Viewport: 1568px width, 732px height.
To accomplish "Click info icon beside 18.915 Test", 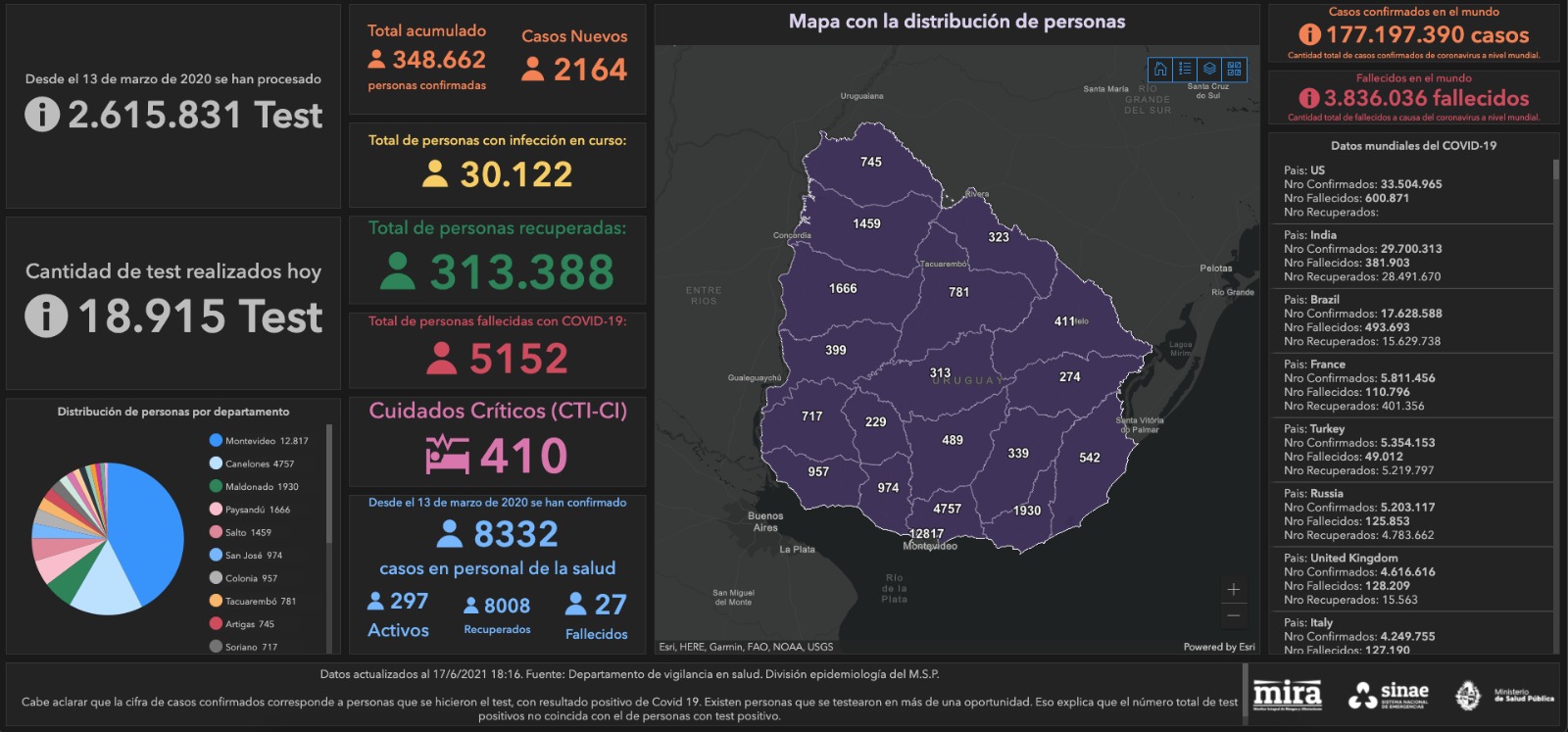I will [x=46, y=316].
